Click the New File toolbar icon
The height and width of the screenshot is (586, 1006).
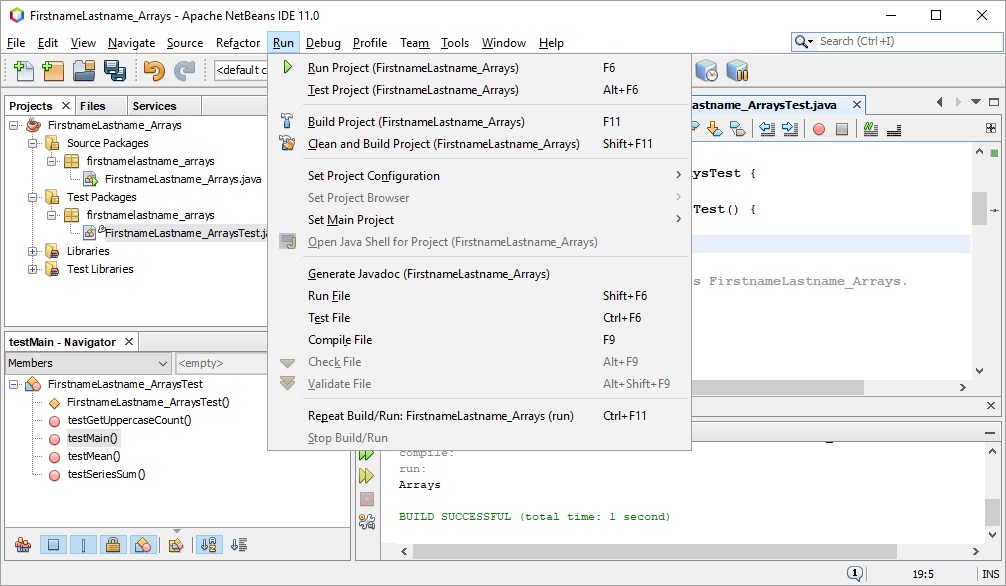(23, 70)
